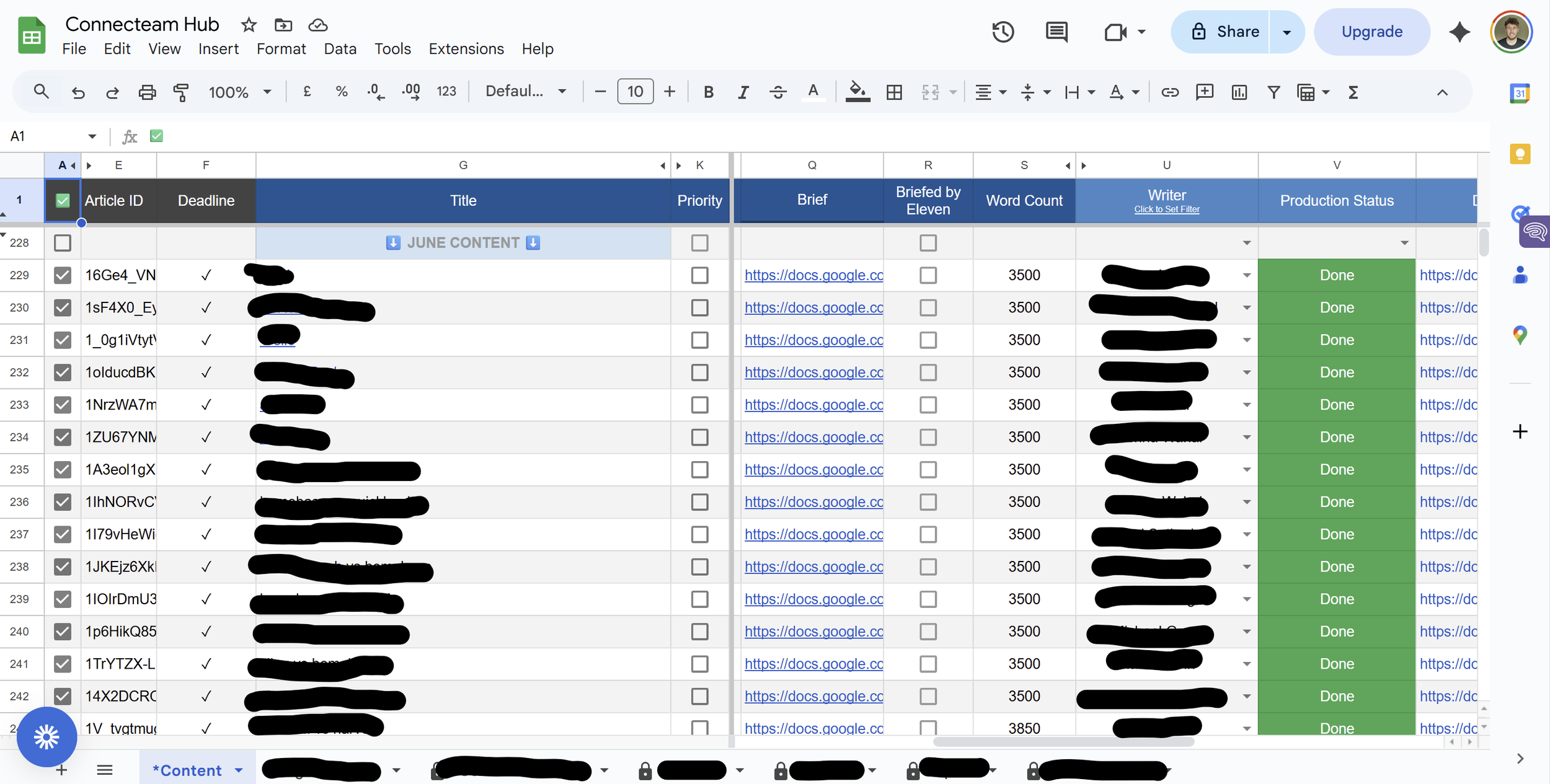The width and height of the screenshot is (1550, 784).
Task: Tick the Priority checkbox in row 232
Action: point(699,372)
